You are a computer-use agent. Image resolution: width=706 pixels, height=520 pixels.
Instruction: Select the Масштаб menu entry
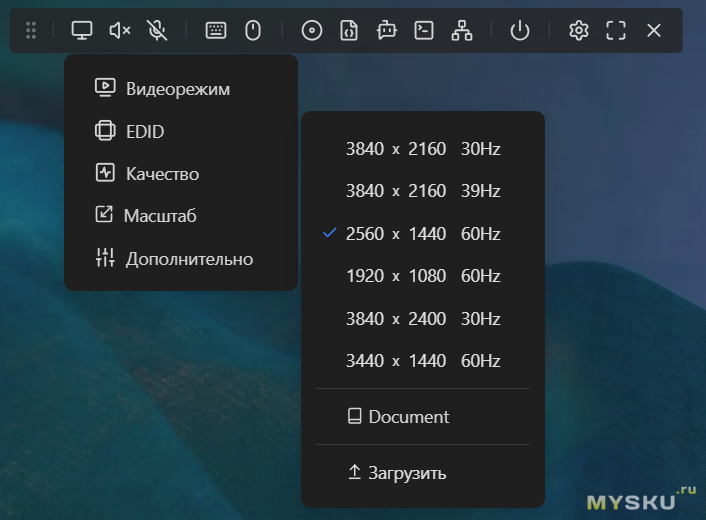[x=159, y=215]
